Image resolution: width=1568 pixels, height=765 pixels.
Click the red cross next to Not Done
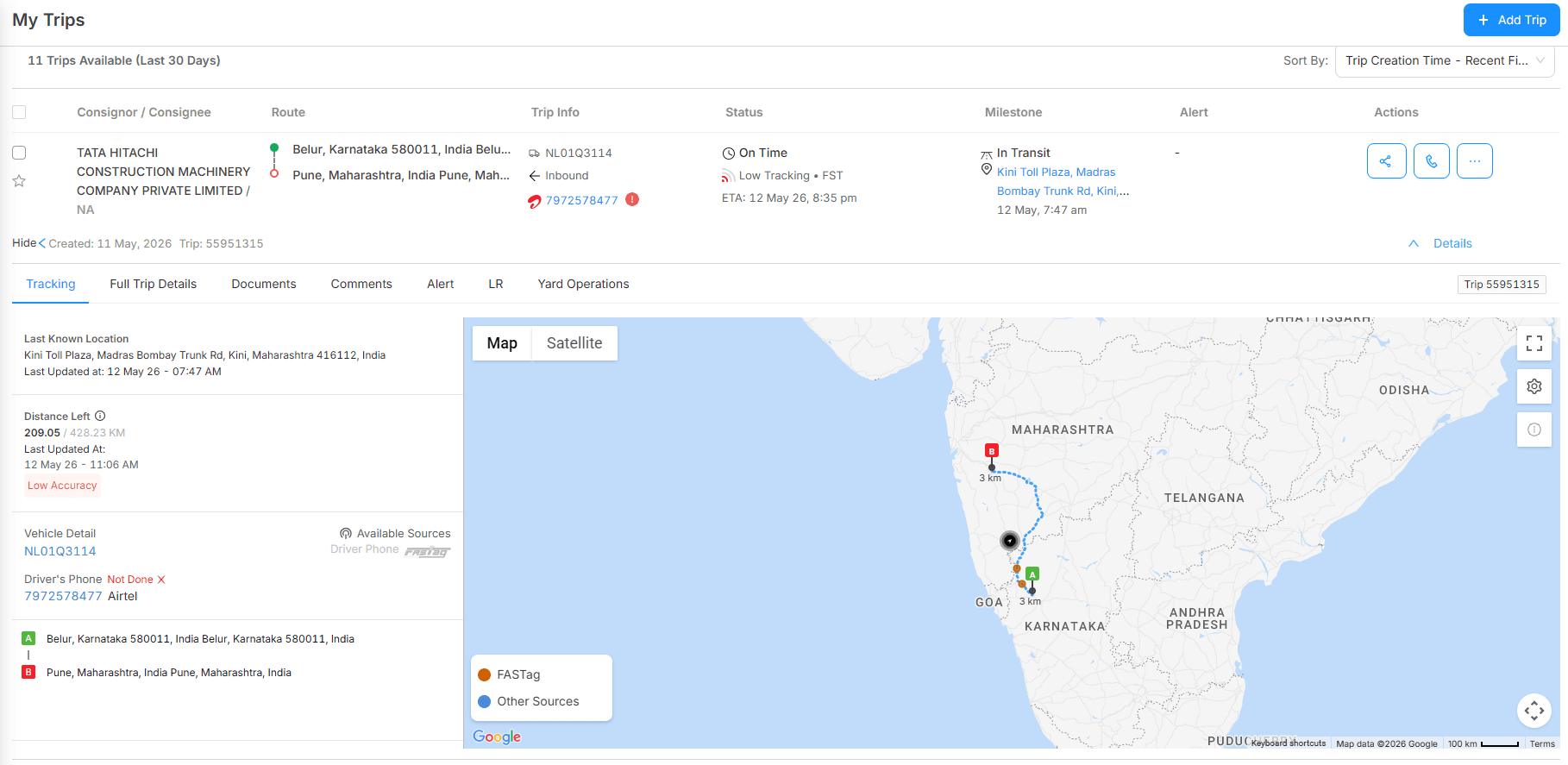(161, 580)
